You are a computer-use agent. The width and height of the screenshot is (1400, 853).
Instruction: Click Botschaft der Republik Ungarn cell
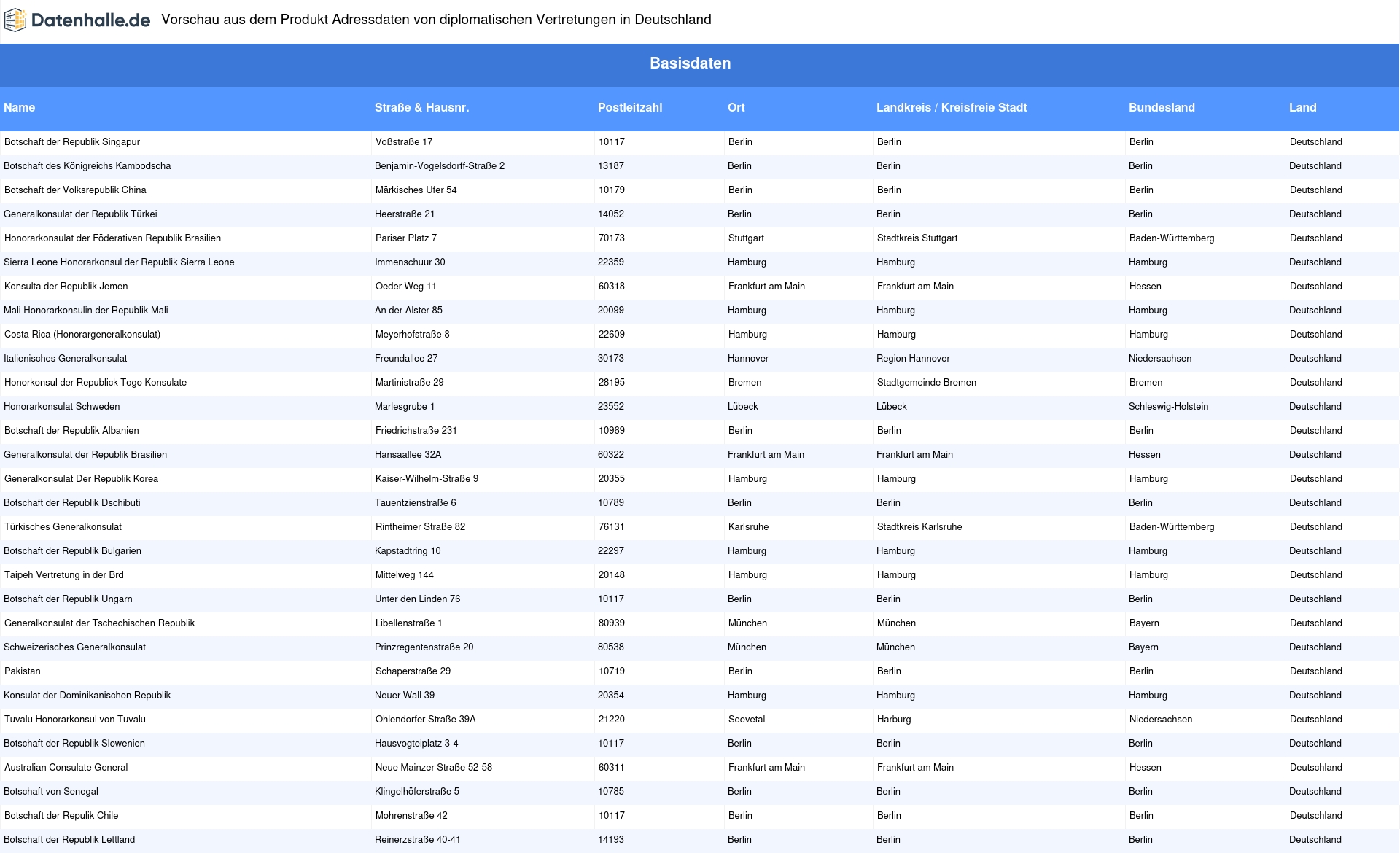coord(69,599)
